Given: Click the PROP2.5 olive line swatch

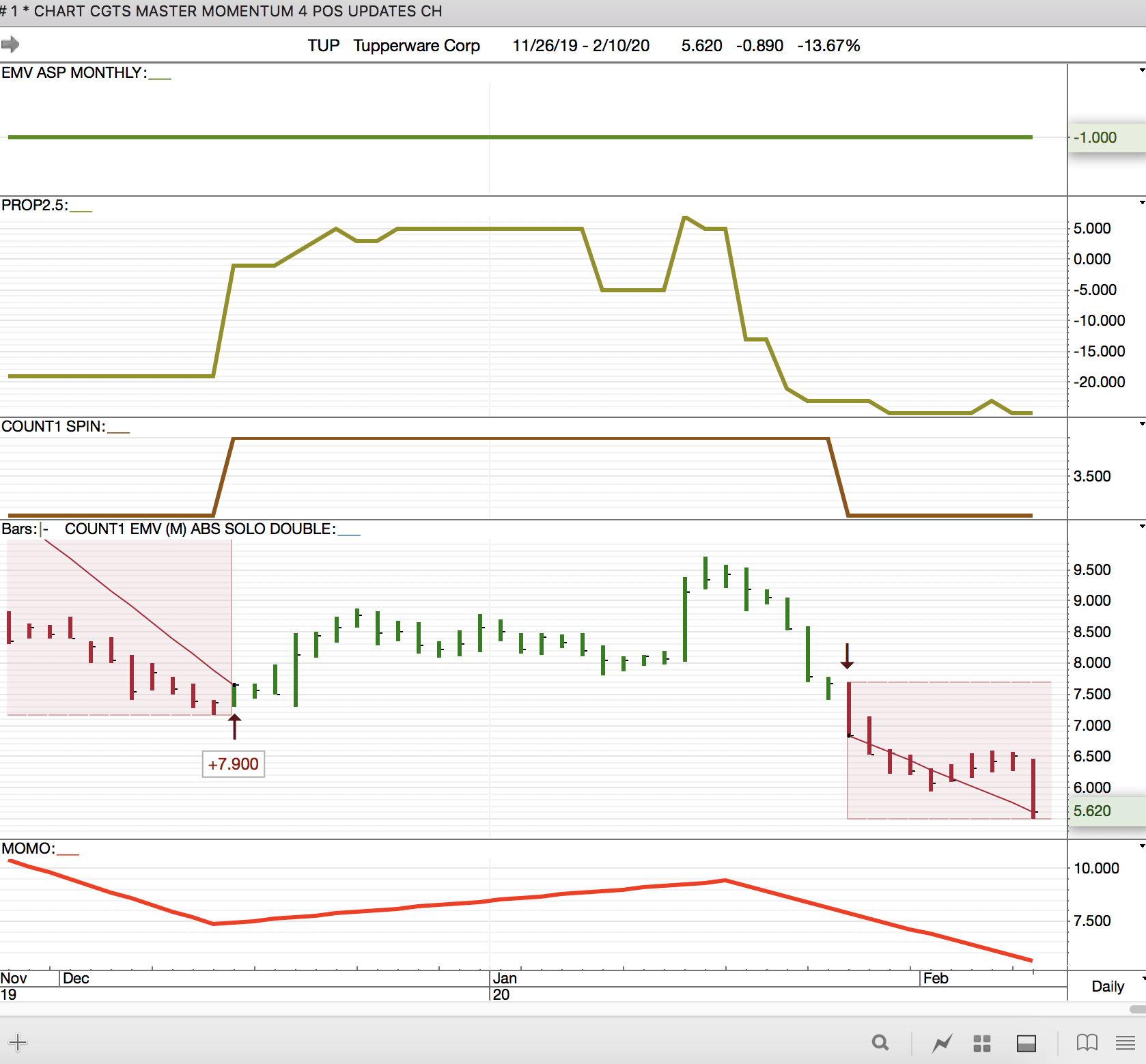Looking at the screenshot, I should click(x=81, y=210).
